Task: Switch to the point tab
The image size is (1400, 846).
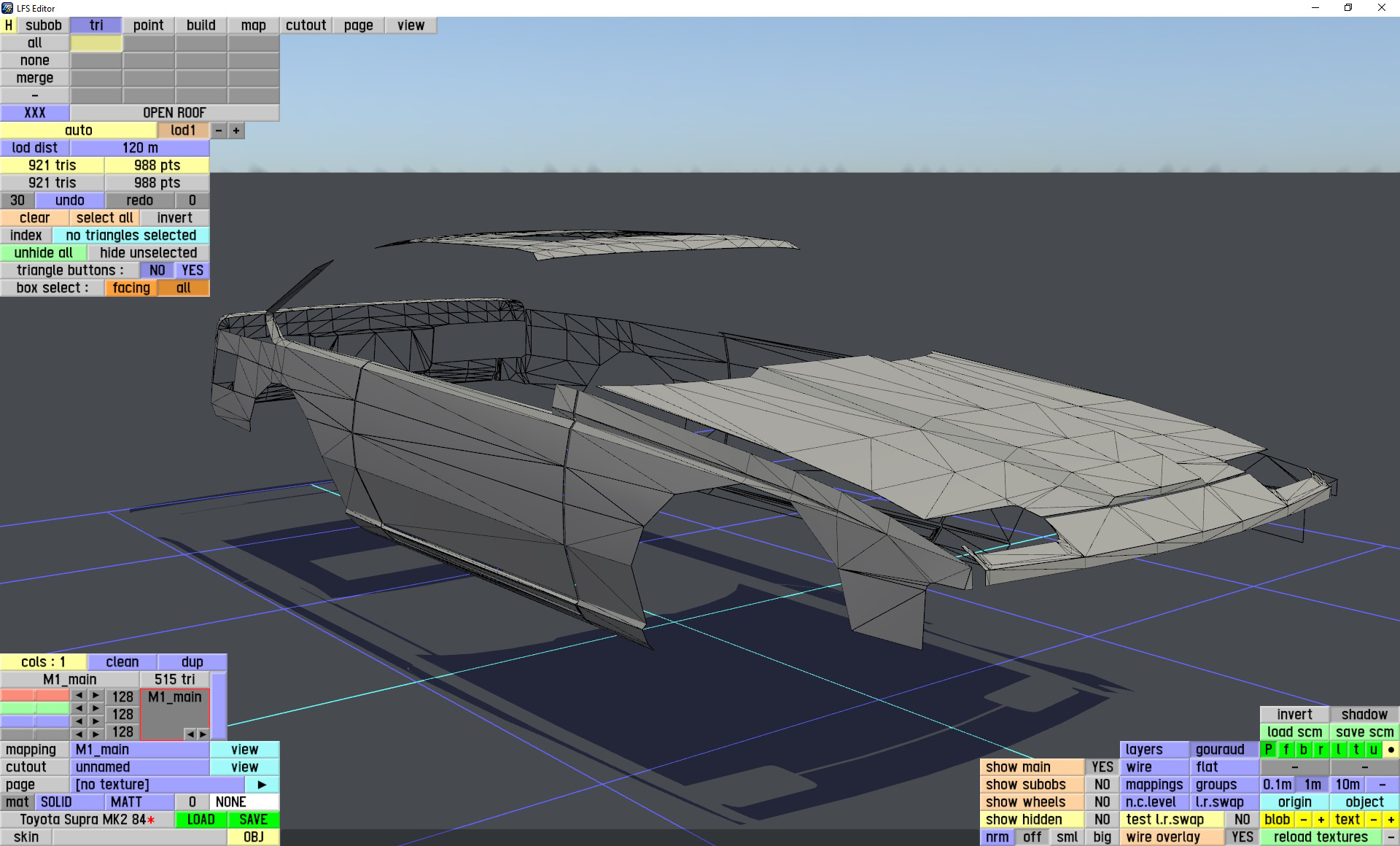Action: pyautogui.click(x=148, y=25)
